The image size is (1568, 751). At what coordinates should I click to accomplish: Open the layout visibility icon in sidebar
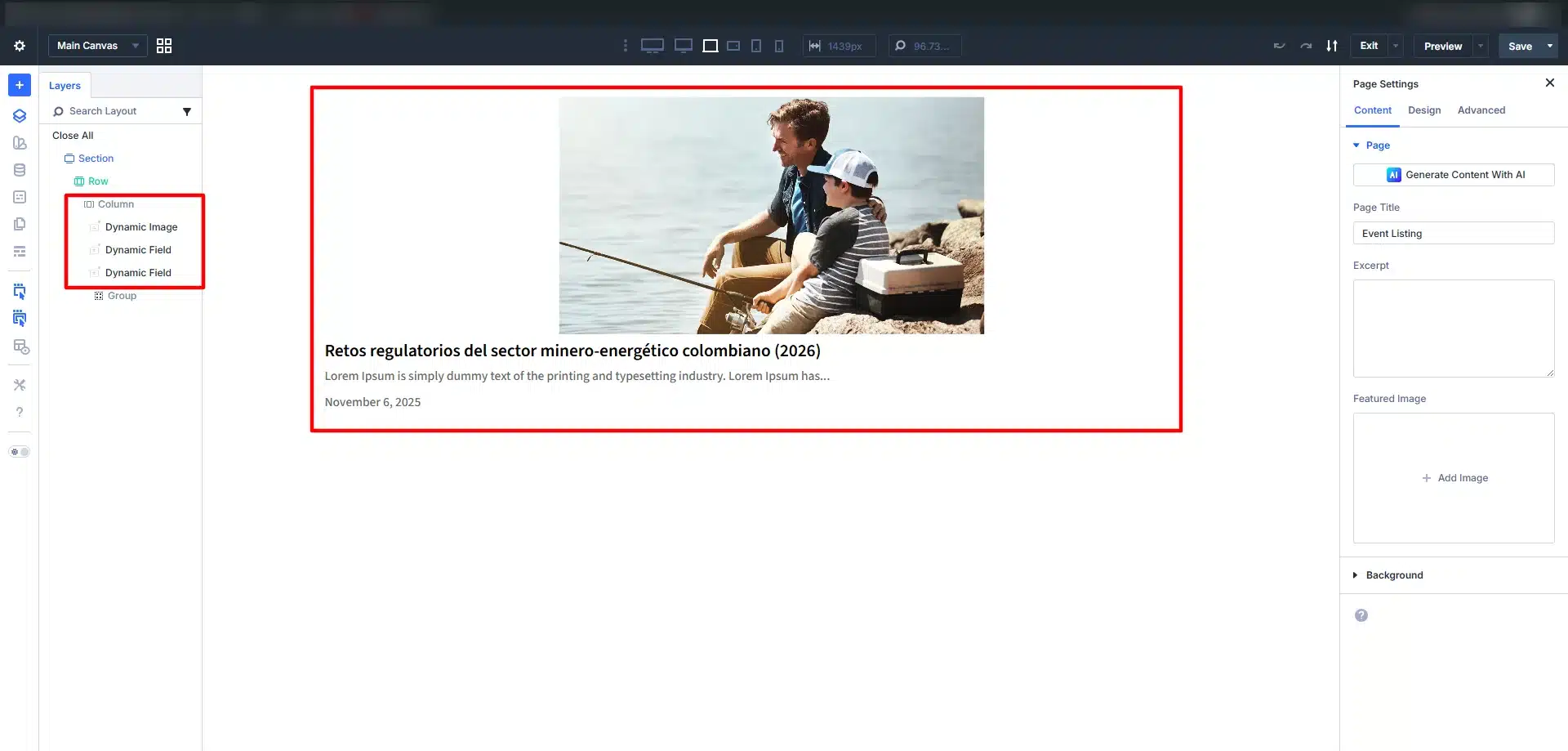[21, 347]
